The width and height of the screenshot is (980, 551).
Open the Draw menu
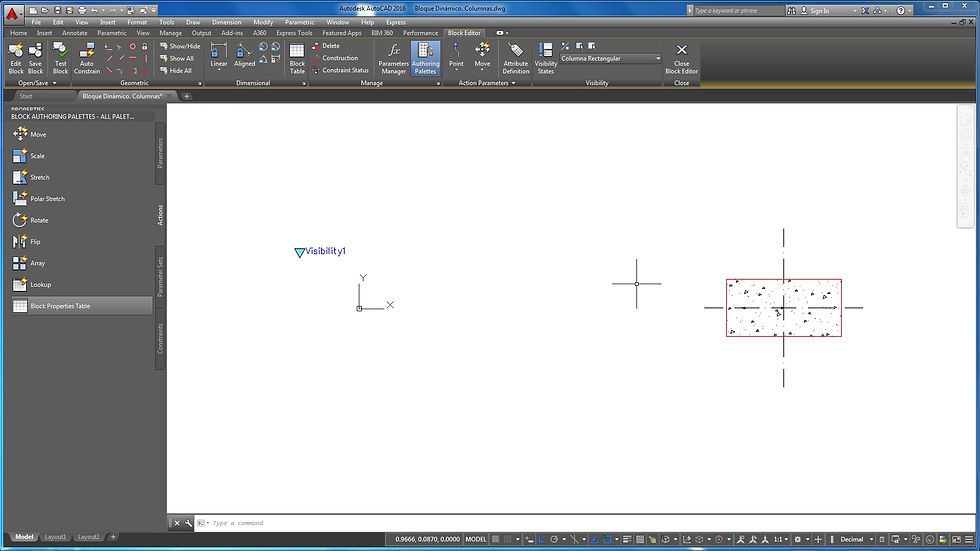(x=192, y=22)
